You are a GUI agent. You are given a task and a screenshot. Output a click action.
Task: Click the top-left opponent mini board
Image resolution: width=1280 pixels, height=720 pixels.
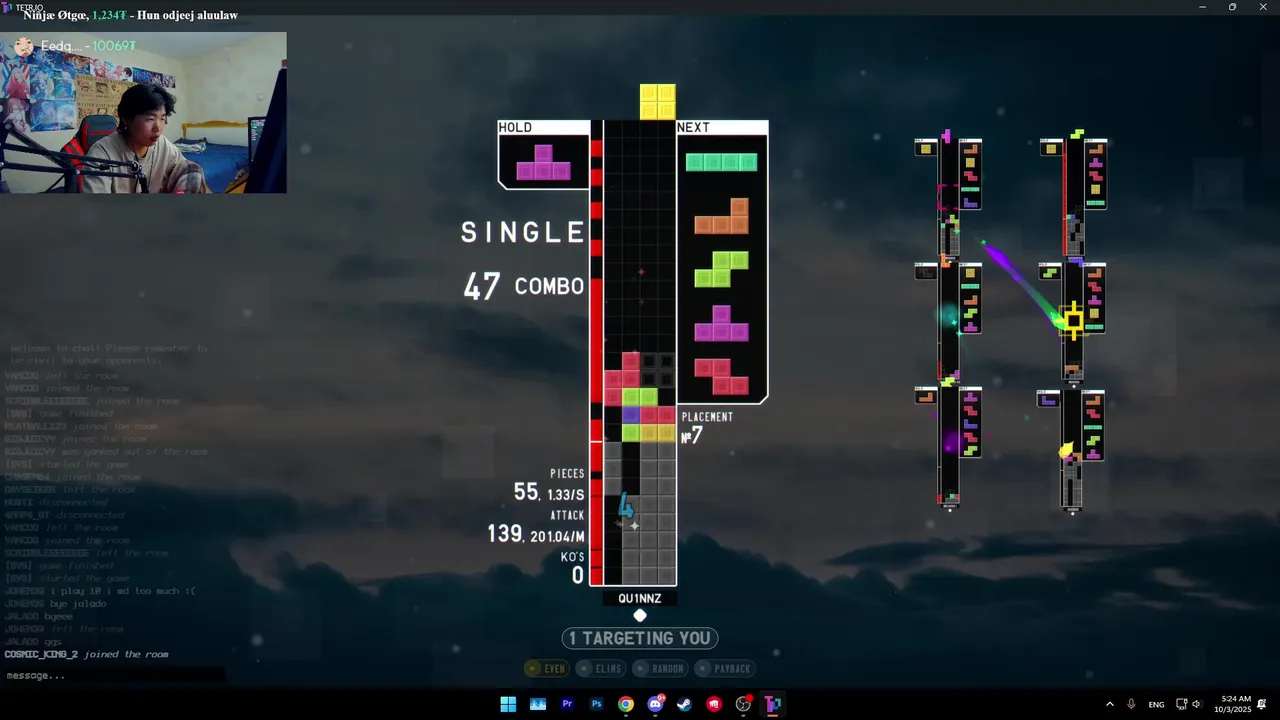[948, 195]
